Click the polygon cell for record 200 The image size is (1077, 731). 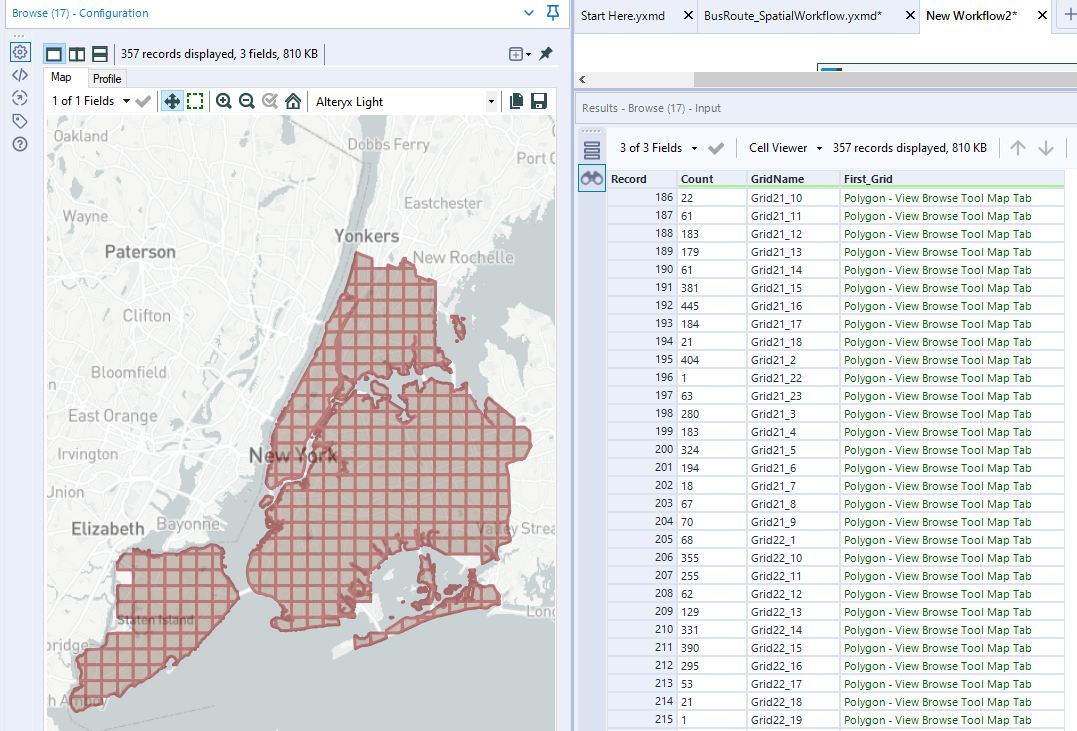953,450
